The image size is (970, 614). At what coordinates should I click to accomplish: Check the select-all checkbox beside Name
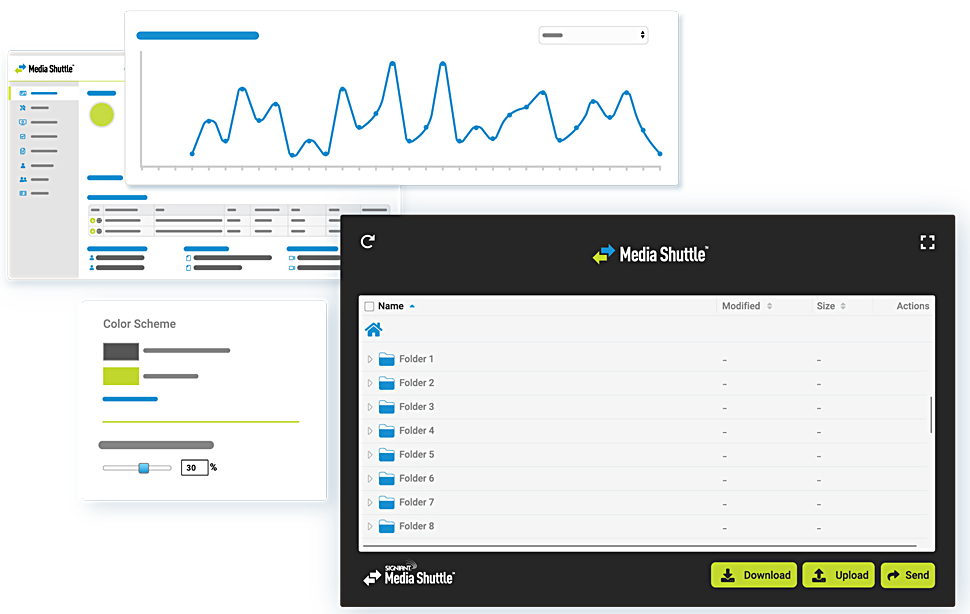(x=369, y=306)
